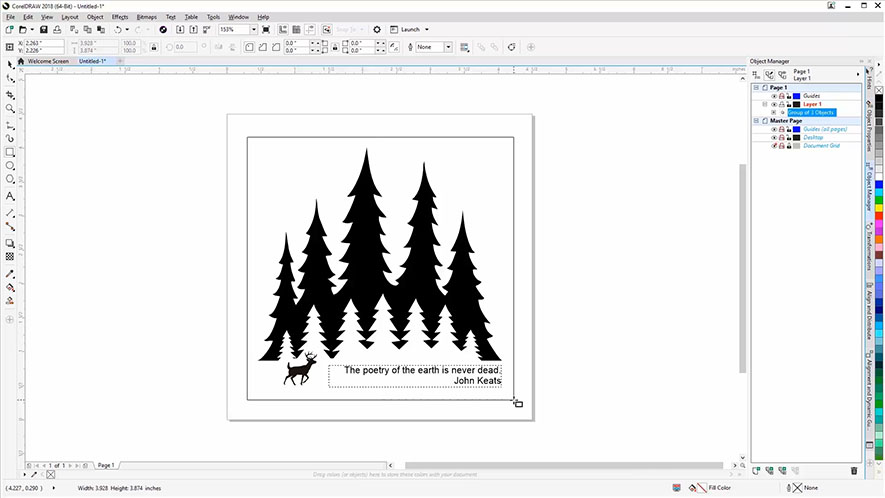Image resolution: width=885 pixels, height=498 pixels.
Task: Open the Effects menu
Action: tap(120, 17)
